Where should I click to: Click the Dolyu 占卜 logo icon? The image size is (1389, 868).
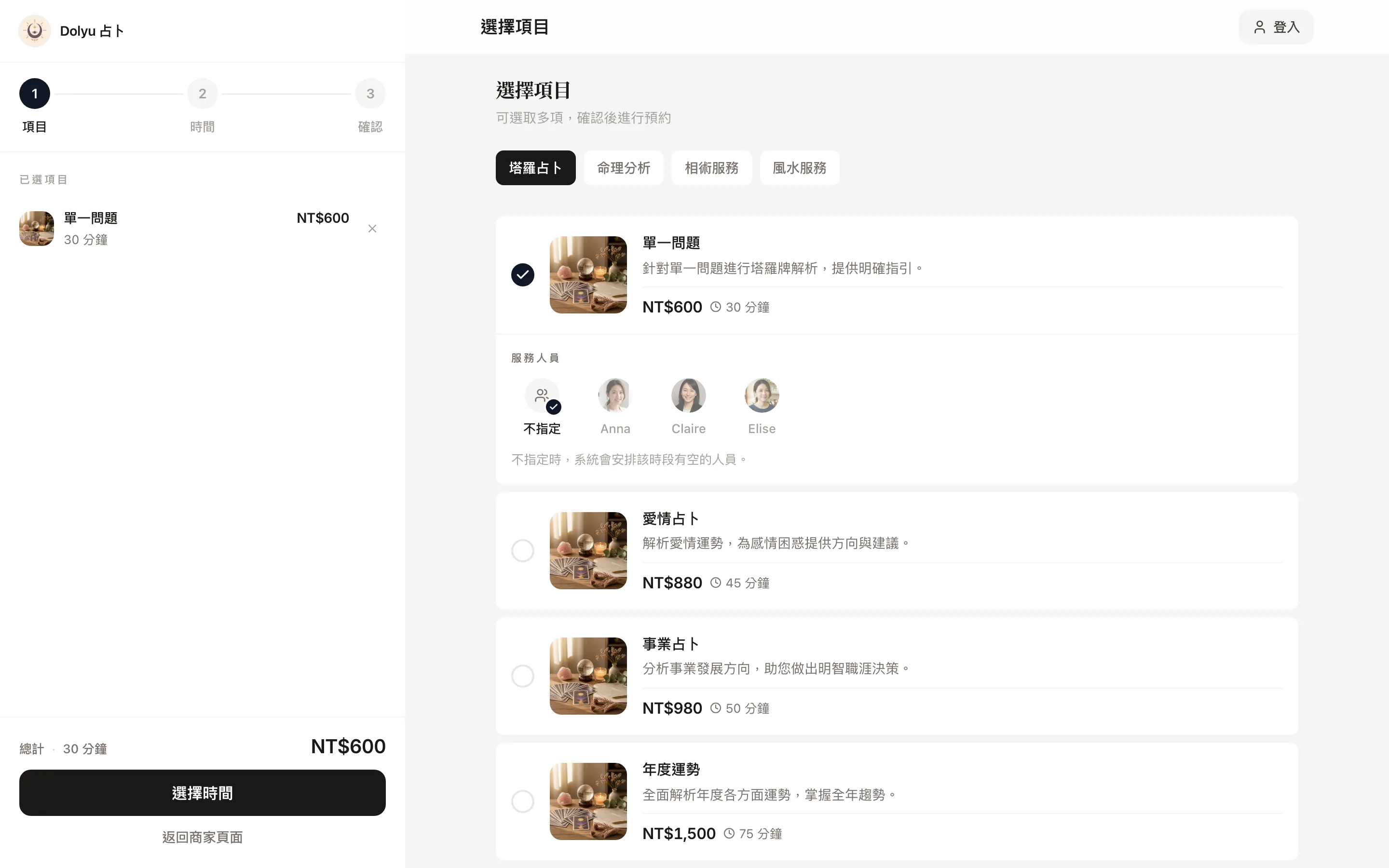coord(34,31)
